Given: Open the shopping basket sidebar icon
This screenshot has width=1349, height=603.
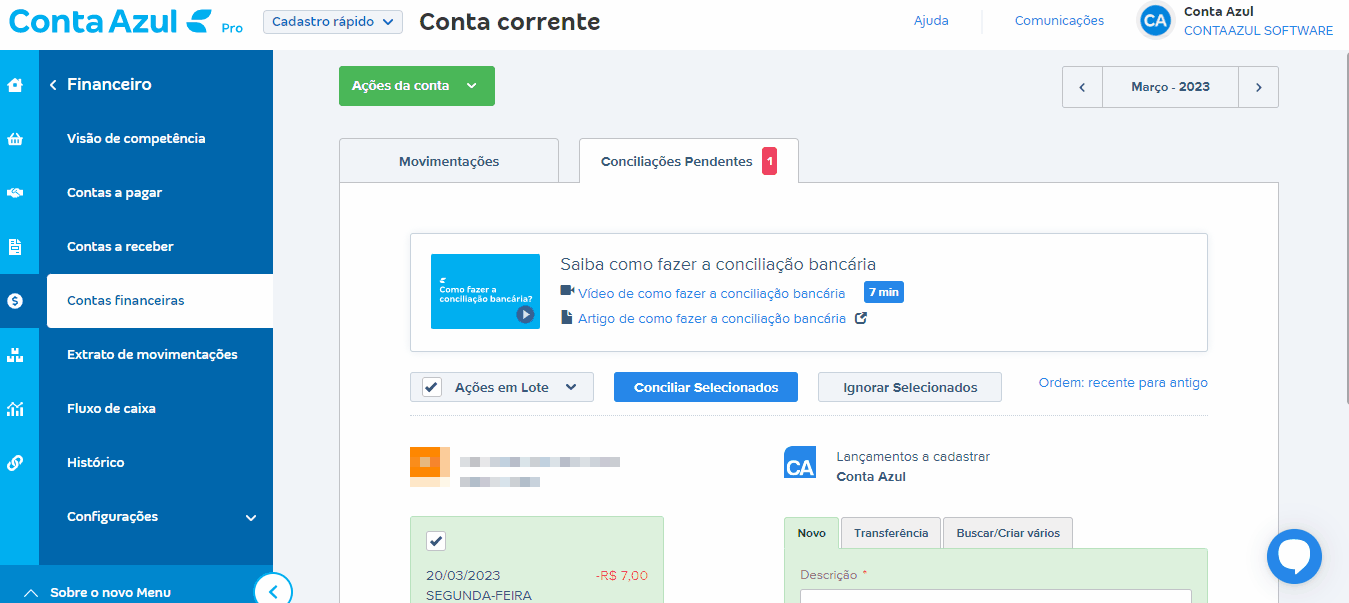Looking at the screenshot, I should [15, 139].
